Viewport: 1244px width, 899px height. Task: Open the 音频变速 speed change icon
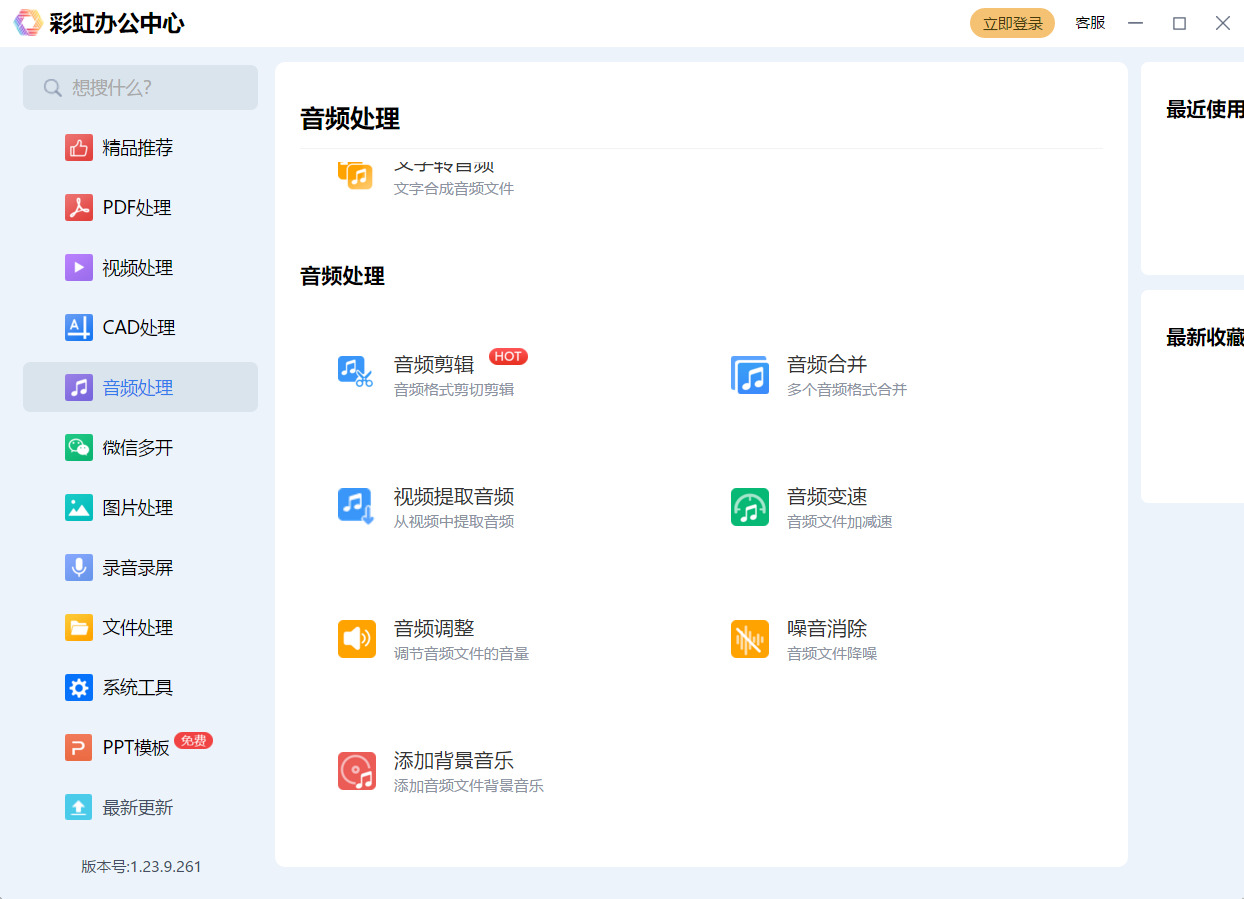click(749, 507)
